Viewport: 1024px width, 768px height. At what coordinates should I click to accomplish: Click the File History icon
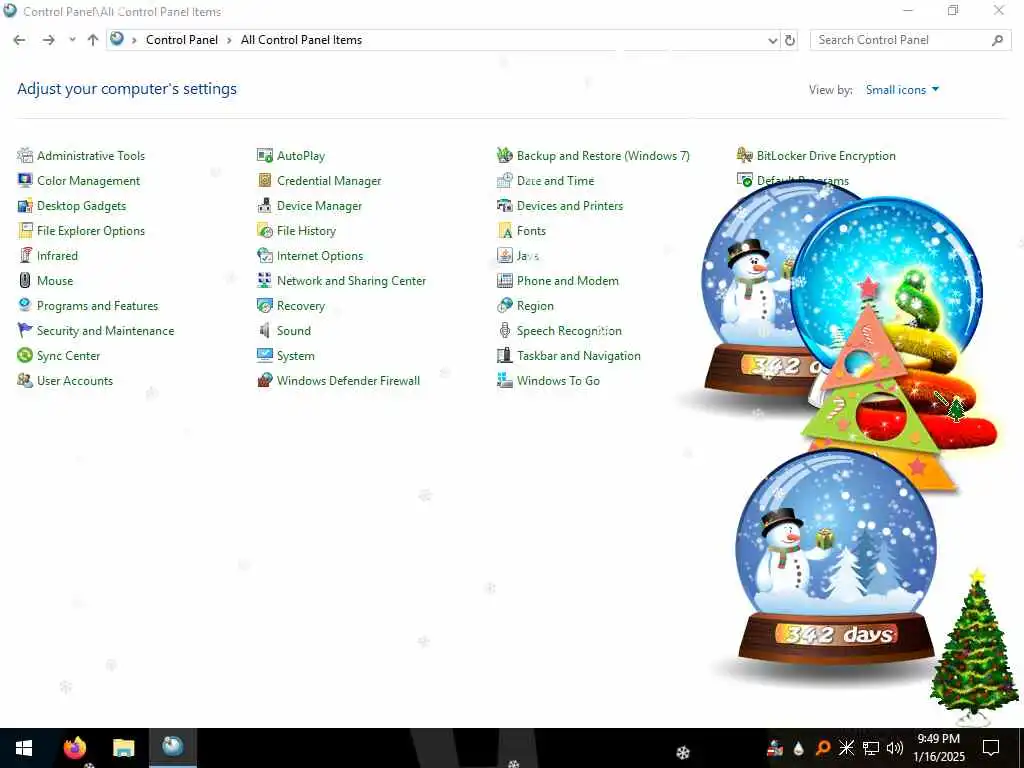(264, 231)
